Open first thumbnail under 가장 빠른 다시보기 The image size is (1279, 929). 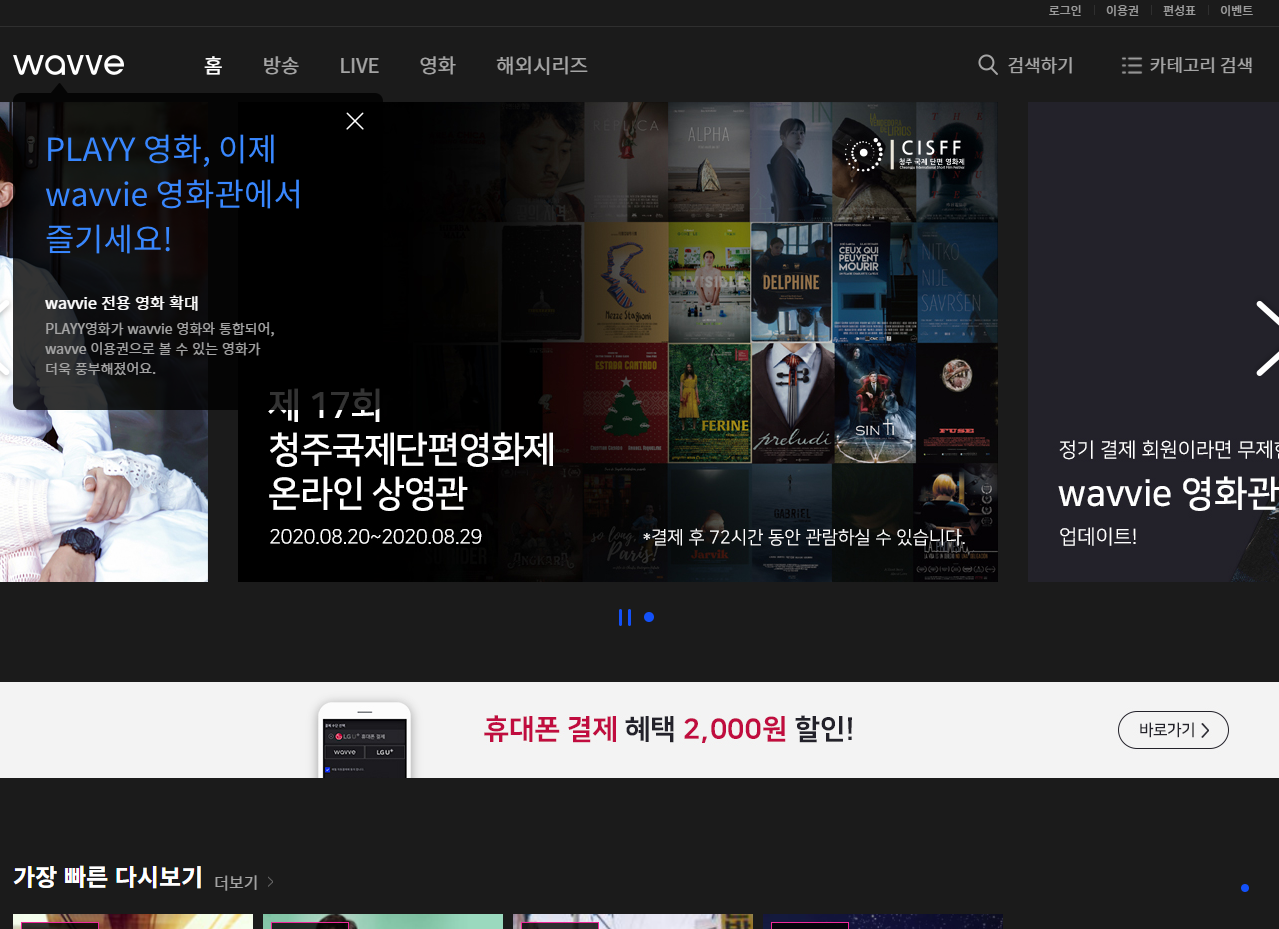(133, 921)
